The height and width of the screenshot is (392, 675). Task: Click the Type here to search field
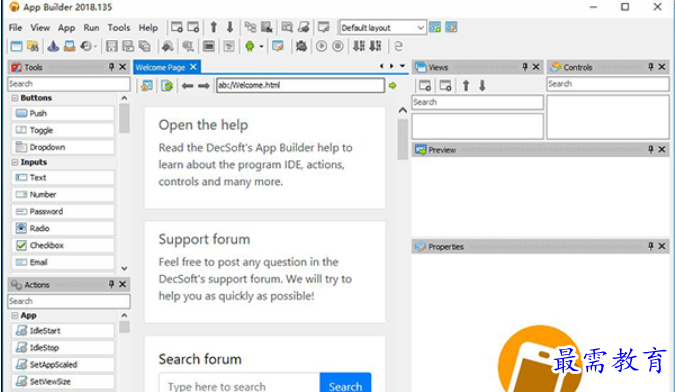(x=239, y=383)
